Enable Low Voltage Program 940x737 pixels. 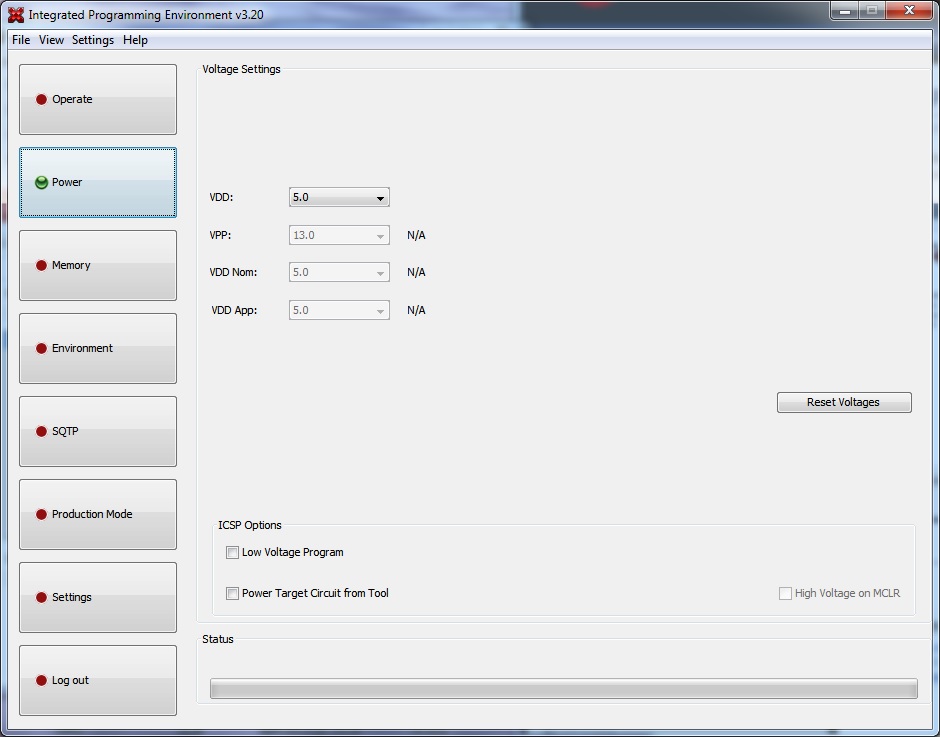232,552
